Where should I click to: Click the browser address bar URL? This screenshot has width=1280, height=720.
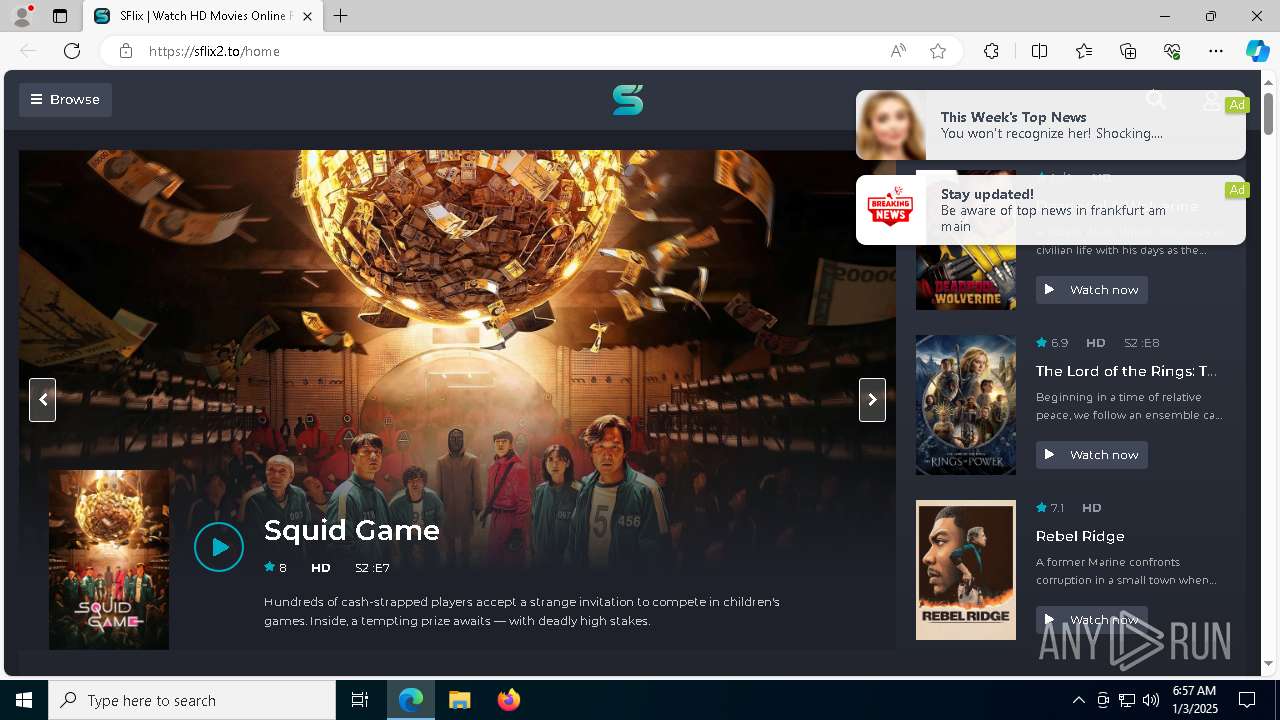pos(214,51)
